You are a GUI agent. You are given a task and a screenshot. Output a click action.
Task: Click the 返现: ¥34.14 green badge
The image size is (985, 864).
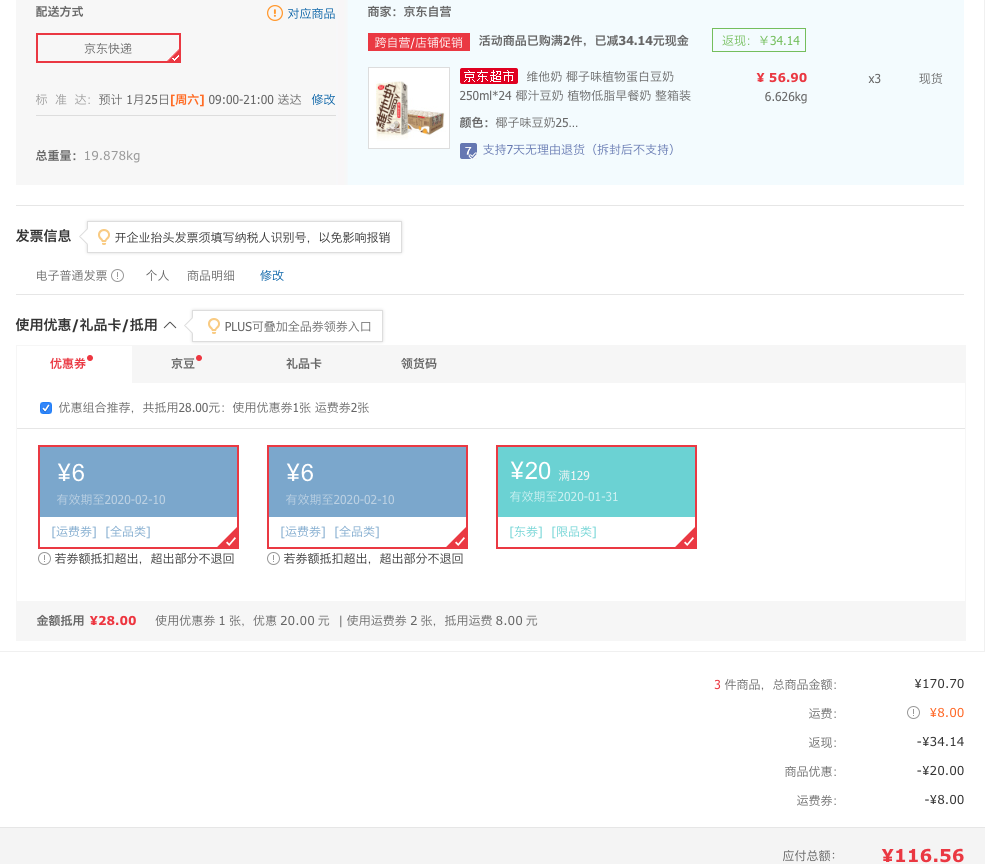click(759, 40)
